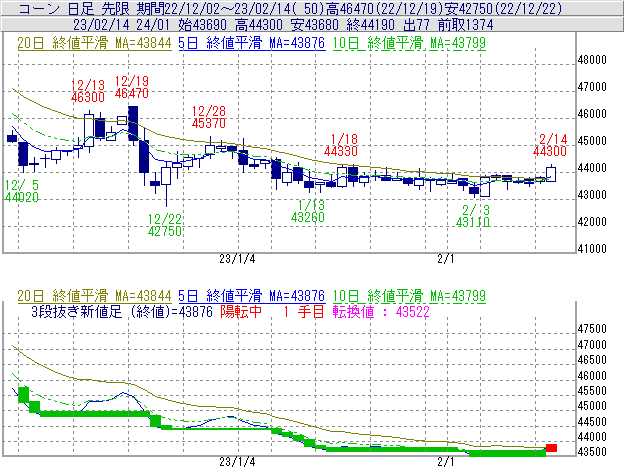Click the 23/1/4 date label under lower chart
The width and height of the screenshot is (624, 475).
(x=237, y=462)
